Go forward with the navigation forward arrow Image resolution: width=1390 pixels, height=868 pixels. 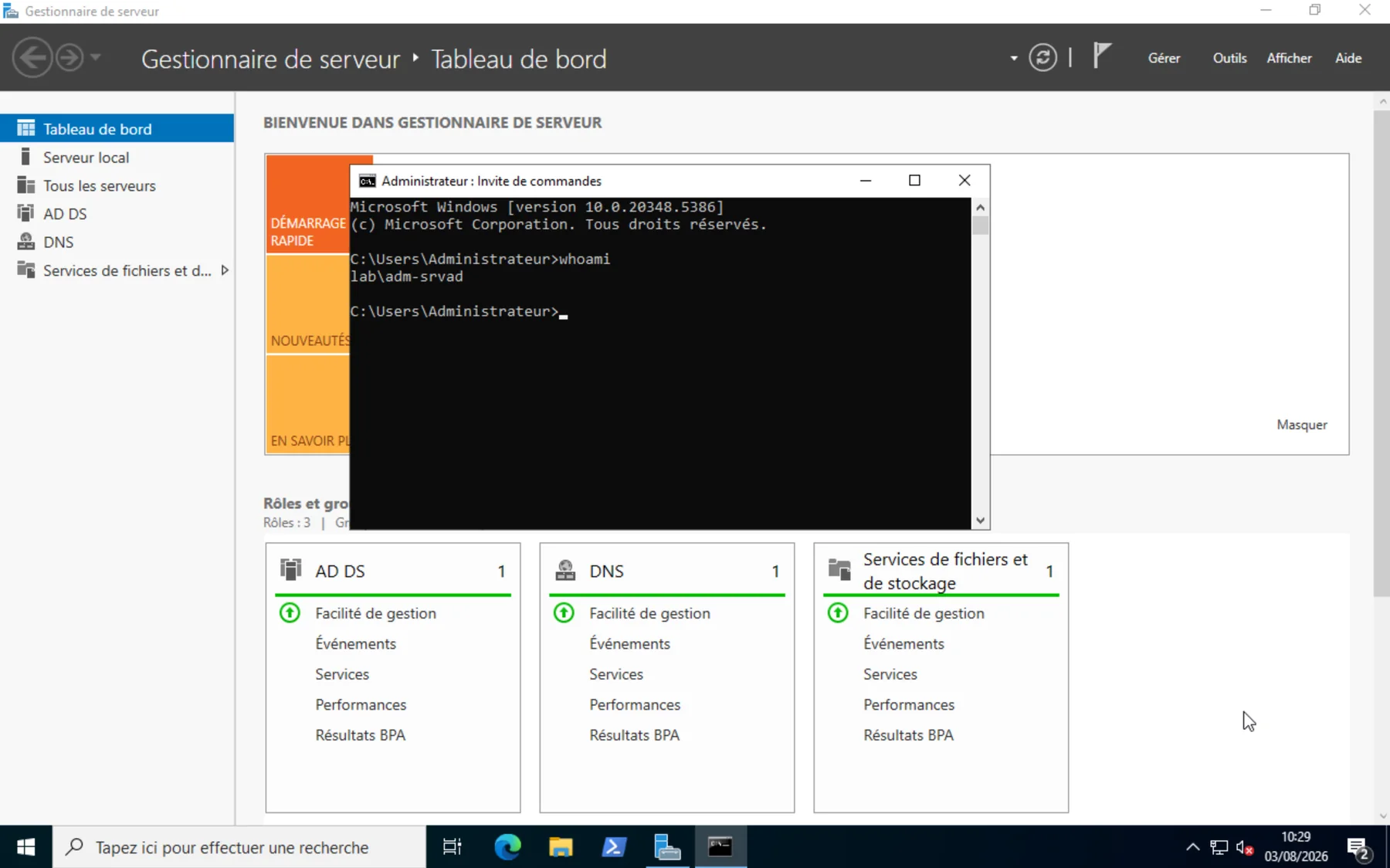click(69, 58)
